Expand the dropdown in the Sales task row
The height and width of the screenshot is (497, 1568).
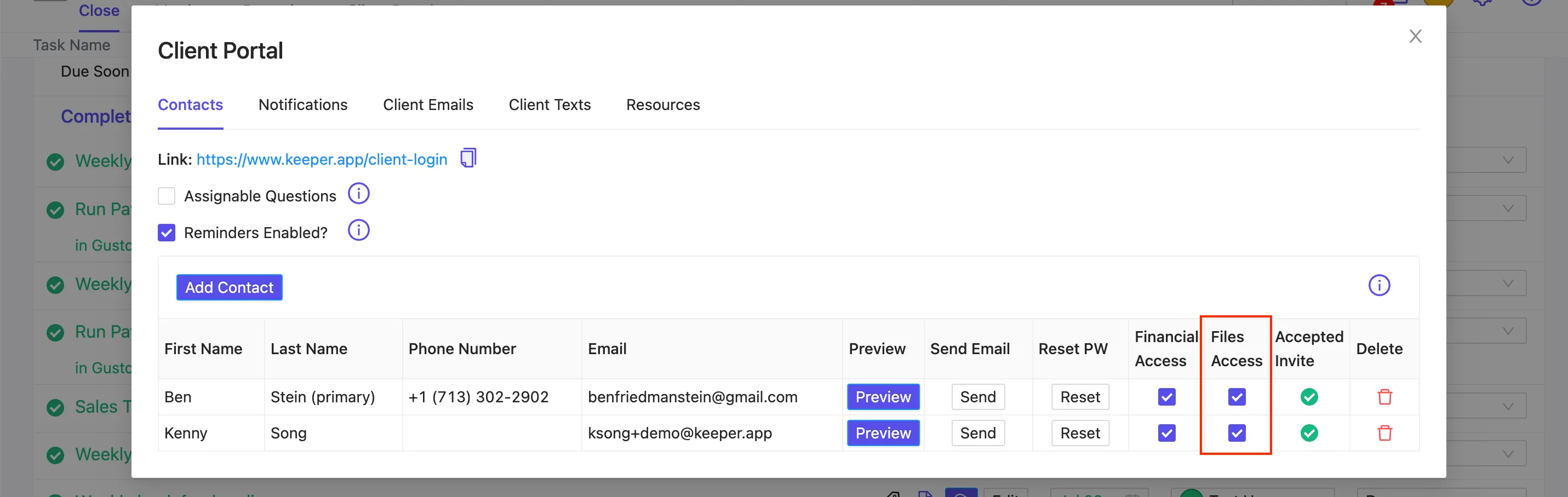coord(1508,406)
